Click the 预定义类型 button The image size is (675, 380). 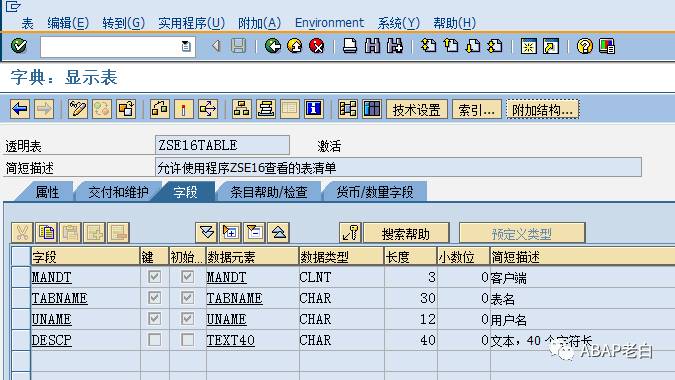pos(522,233)
